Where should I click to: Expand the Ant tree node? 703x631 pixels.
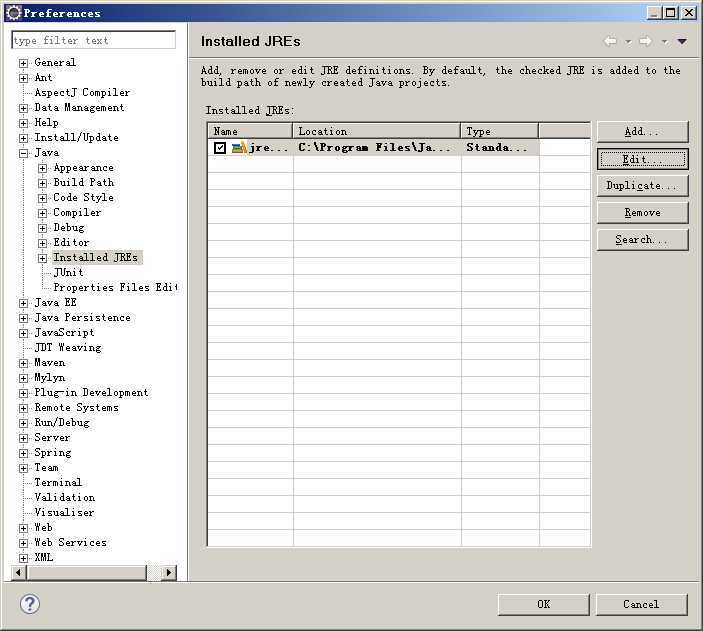click(x=23, y=78)
